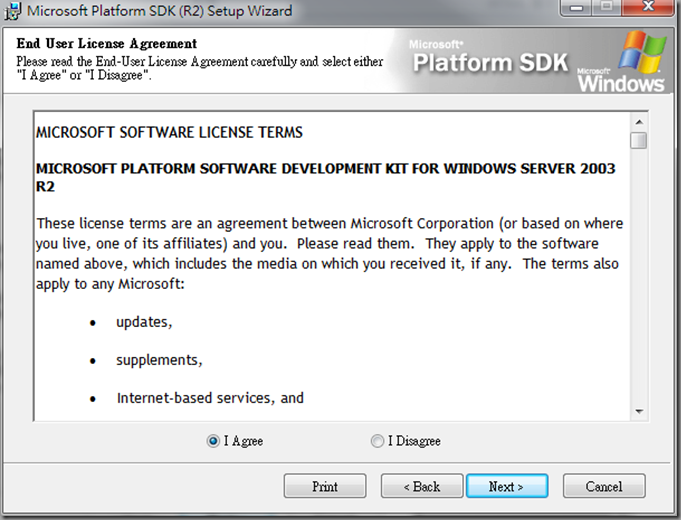Click the maximize button in title bar
The image size is (681, 520).
607,7
